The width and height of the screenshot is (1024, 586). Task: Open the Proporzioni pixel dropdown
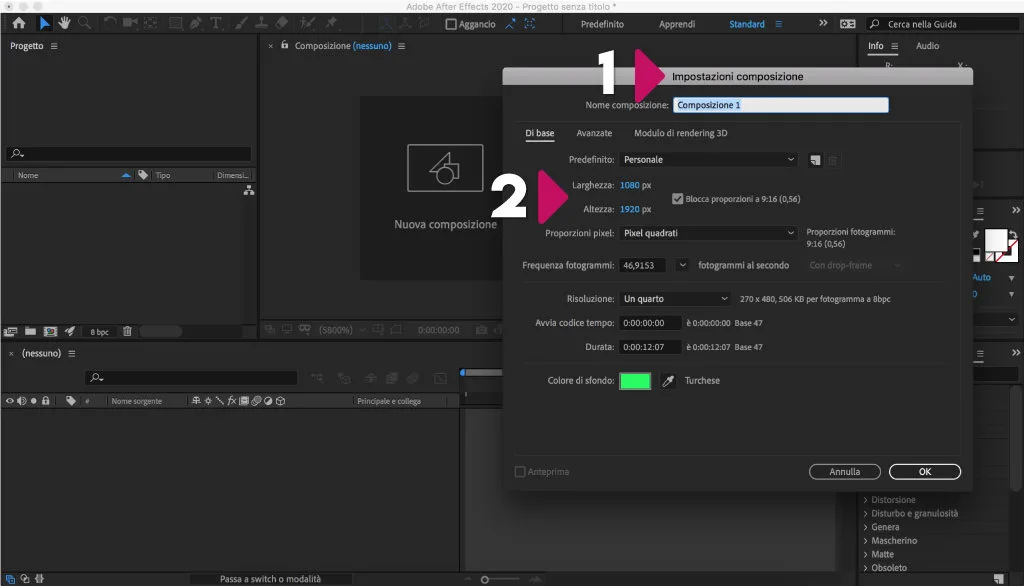[x=708, y=233]
